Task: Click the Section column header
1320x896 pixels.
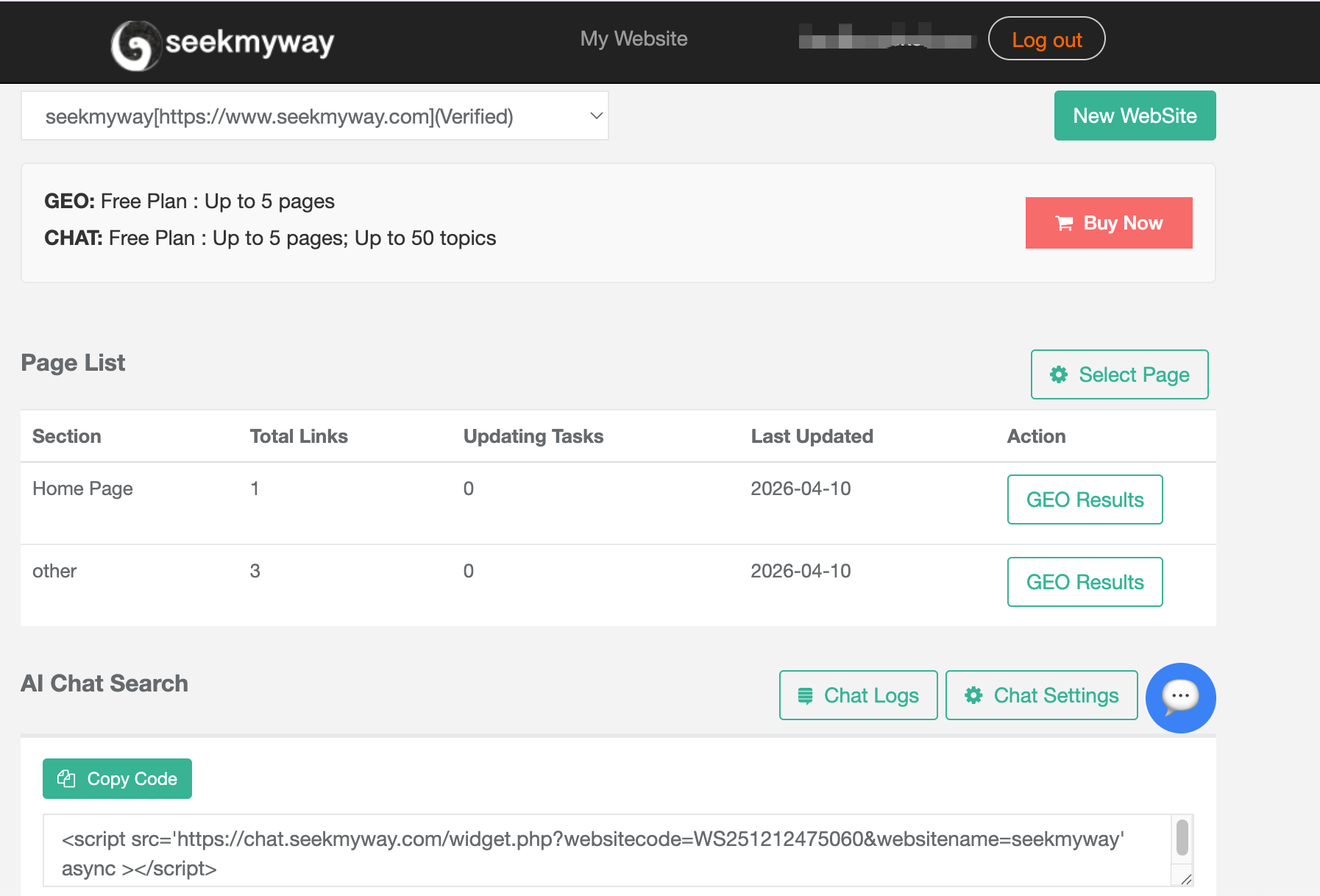Action: 67,436
